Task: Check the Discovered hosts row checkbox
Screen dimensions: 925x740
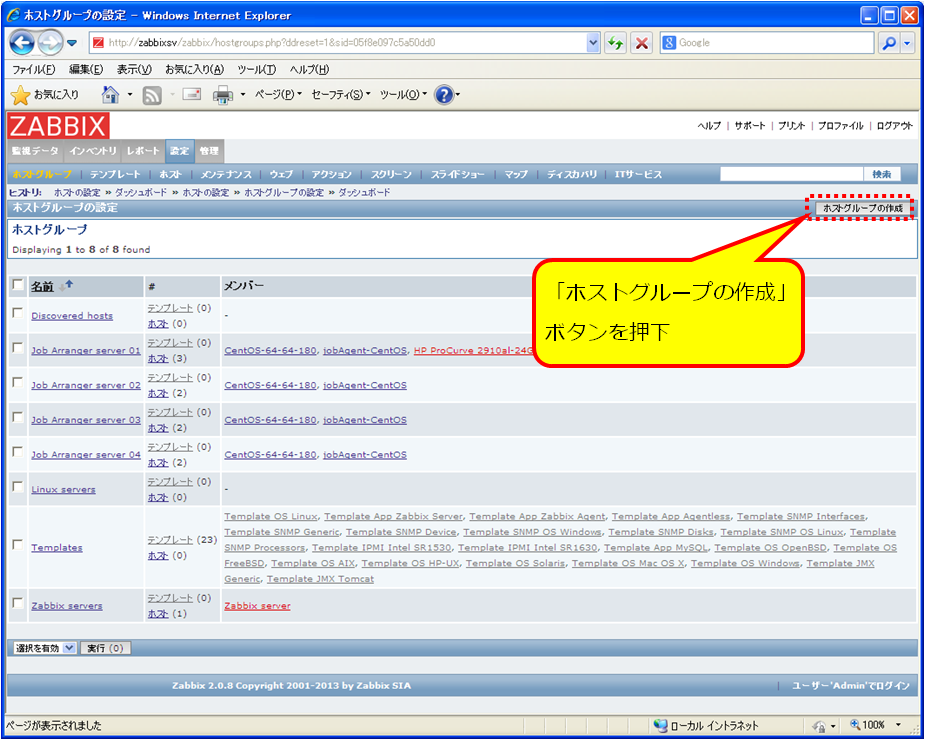Action: [18, 313]
